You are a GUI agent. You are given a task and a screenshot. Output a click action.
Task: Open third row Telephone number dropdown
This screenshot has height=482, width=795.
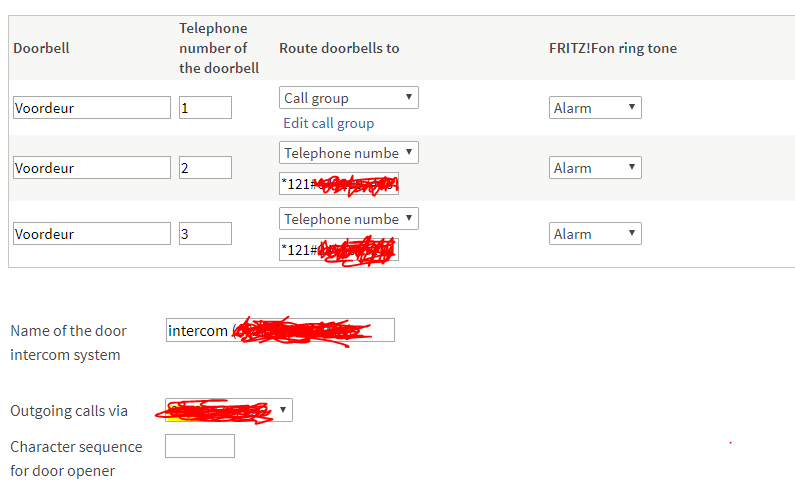point(348,219)
